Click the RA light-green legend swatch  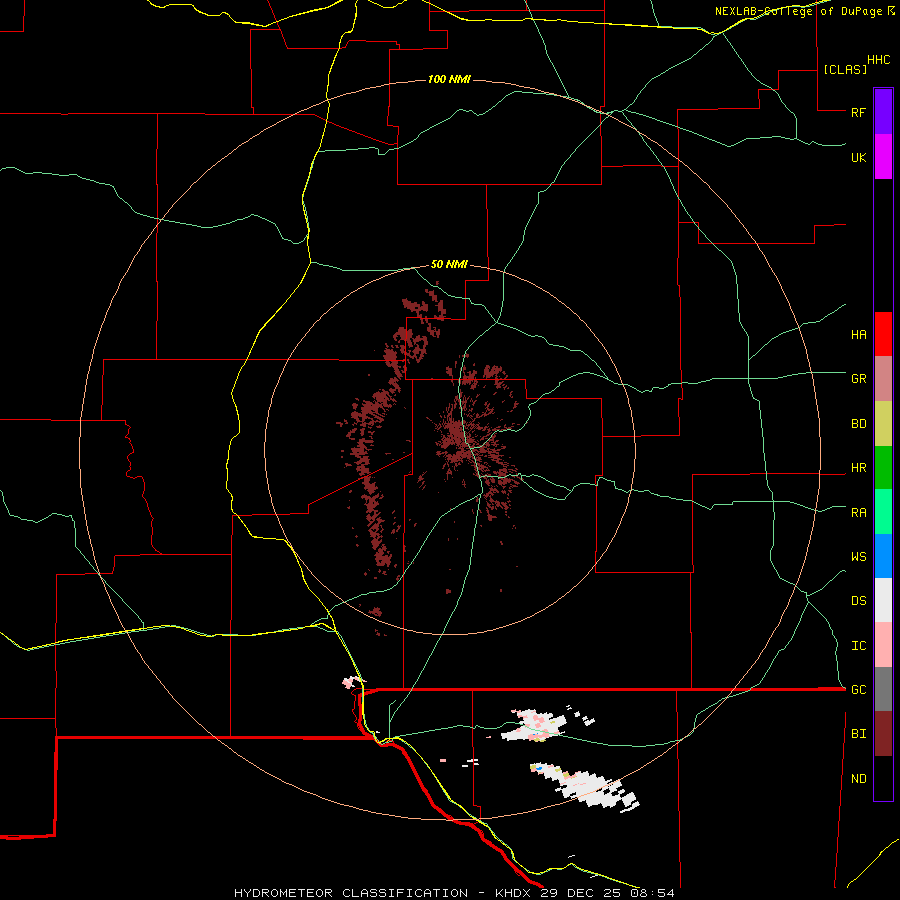click(x=883, y=512)
